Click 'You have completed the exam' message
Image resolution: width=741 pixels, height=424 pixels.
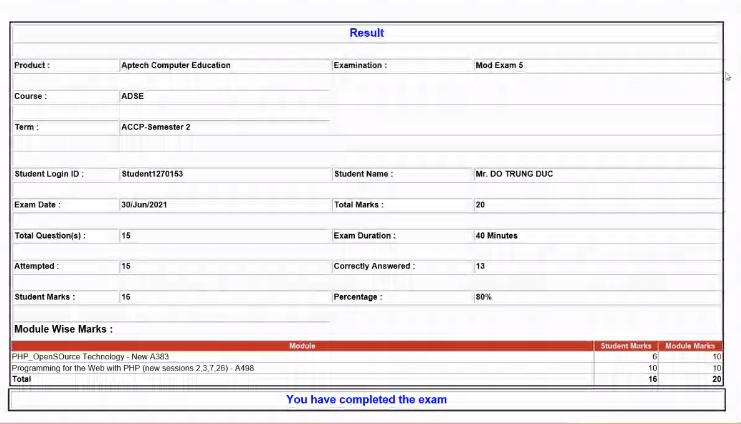[x=366, y=399]
